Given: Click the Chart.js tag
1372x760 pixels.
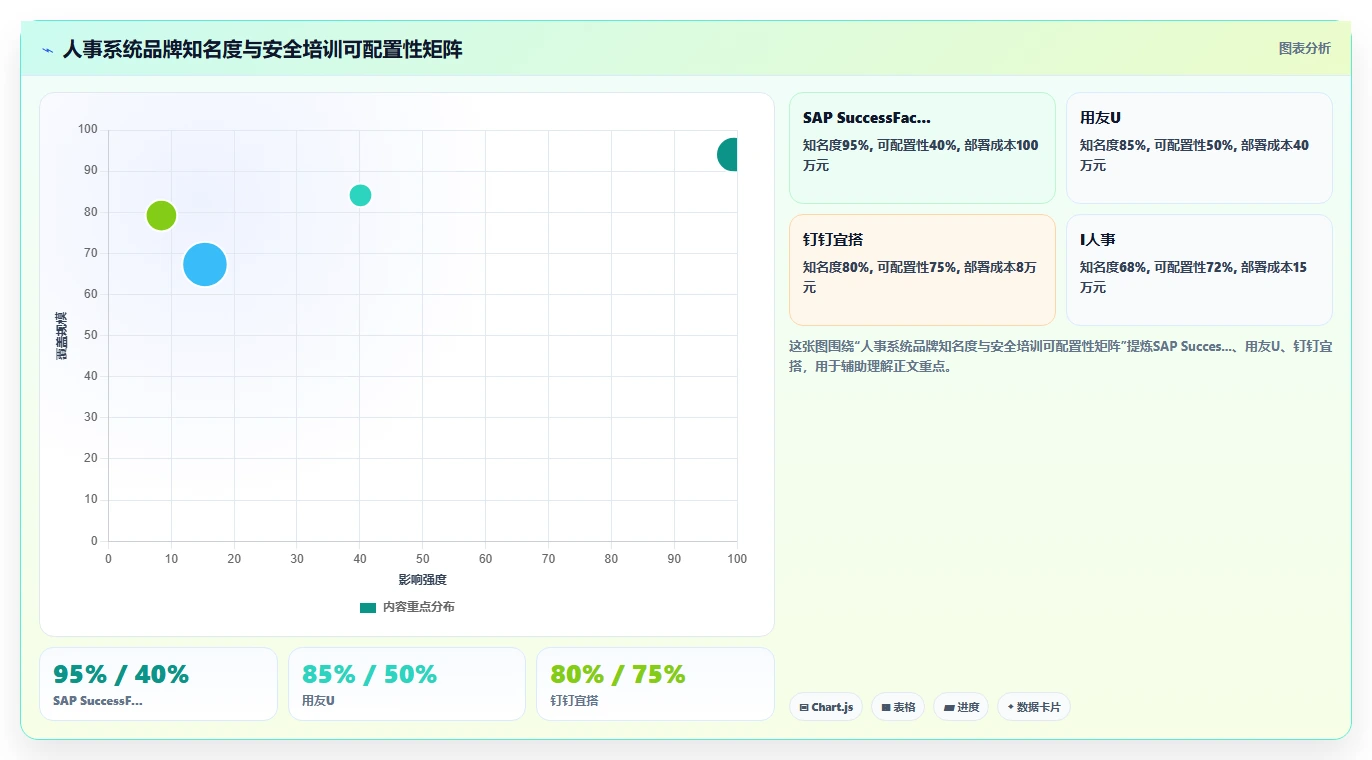Looking at the screenshot, I should click(x=826, y=707).
